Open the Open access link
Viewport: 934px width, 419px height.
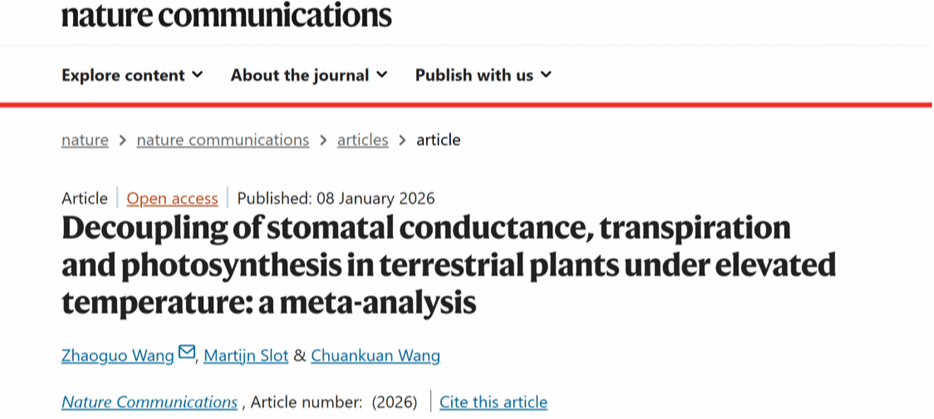click(x=172, y=198)
